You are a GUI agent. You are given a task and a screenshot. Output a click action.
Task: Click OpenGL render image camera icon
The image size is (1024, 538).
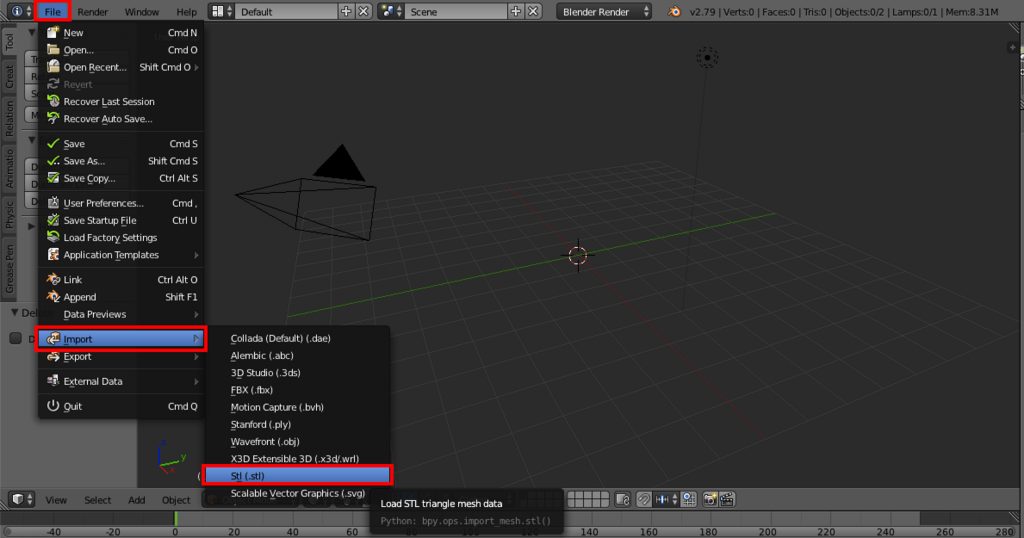(710, 499)
